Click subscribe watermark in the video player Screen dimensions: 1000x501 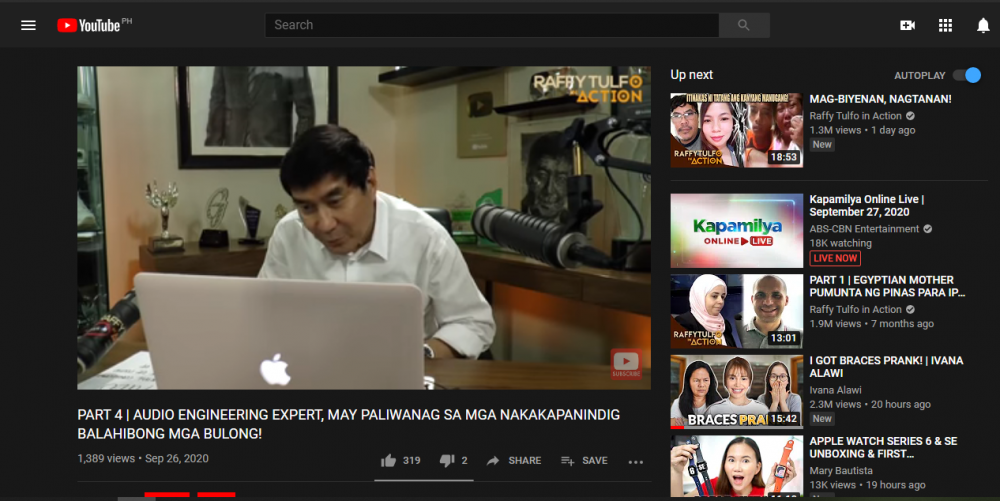[626, 364]
